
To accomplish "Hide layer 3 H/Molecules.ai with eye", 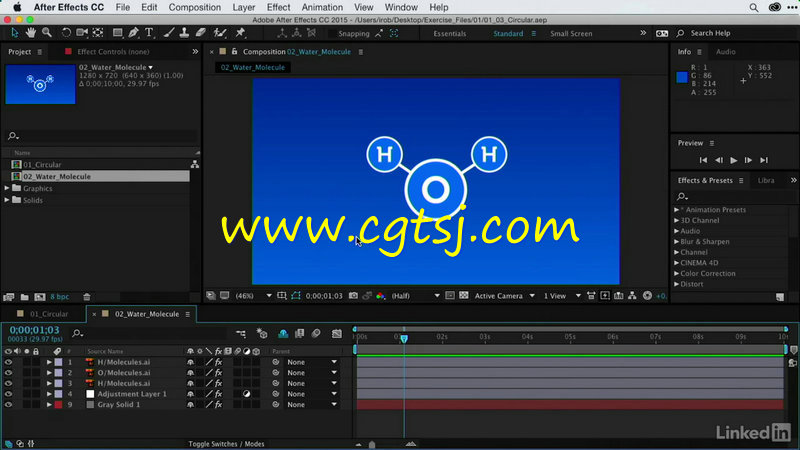I will point(8,384).
